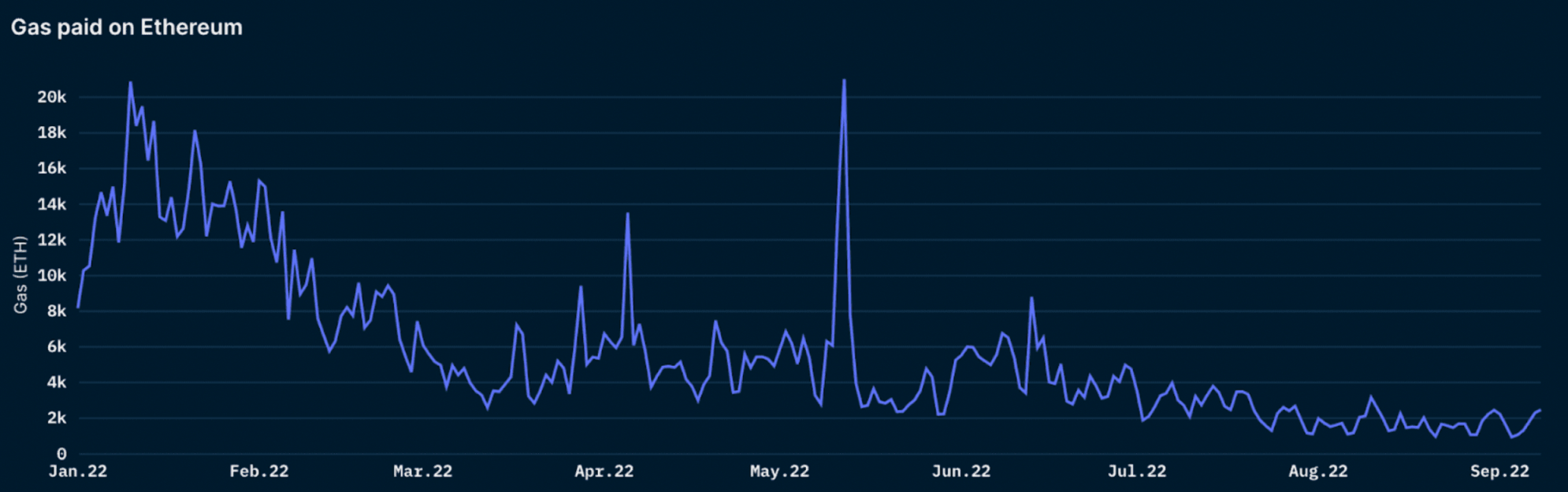Viewport: 1568px width, 492px height.
Task: Click the 0 y-axis tick label
Action: point(61,454)
